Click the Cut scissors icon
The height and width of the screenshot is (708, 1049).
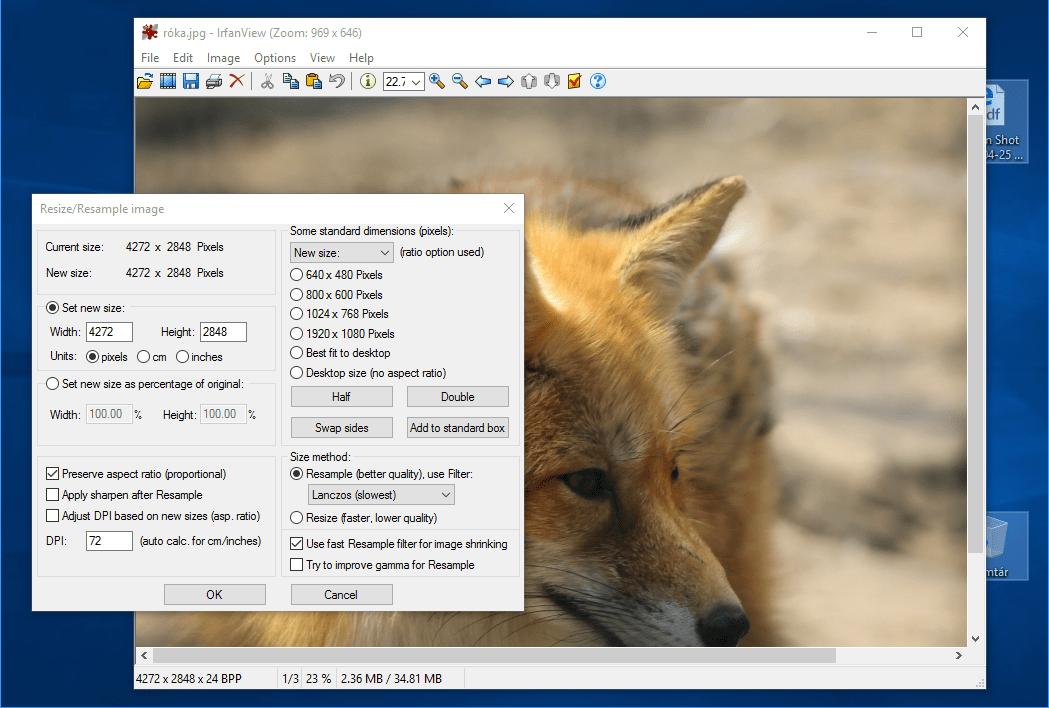pyautogui.click(x=268, y=82)
